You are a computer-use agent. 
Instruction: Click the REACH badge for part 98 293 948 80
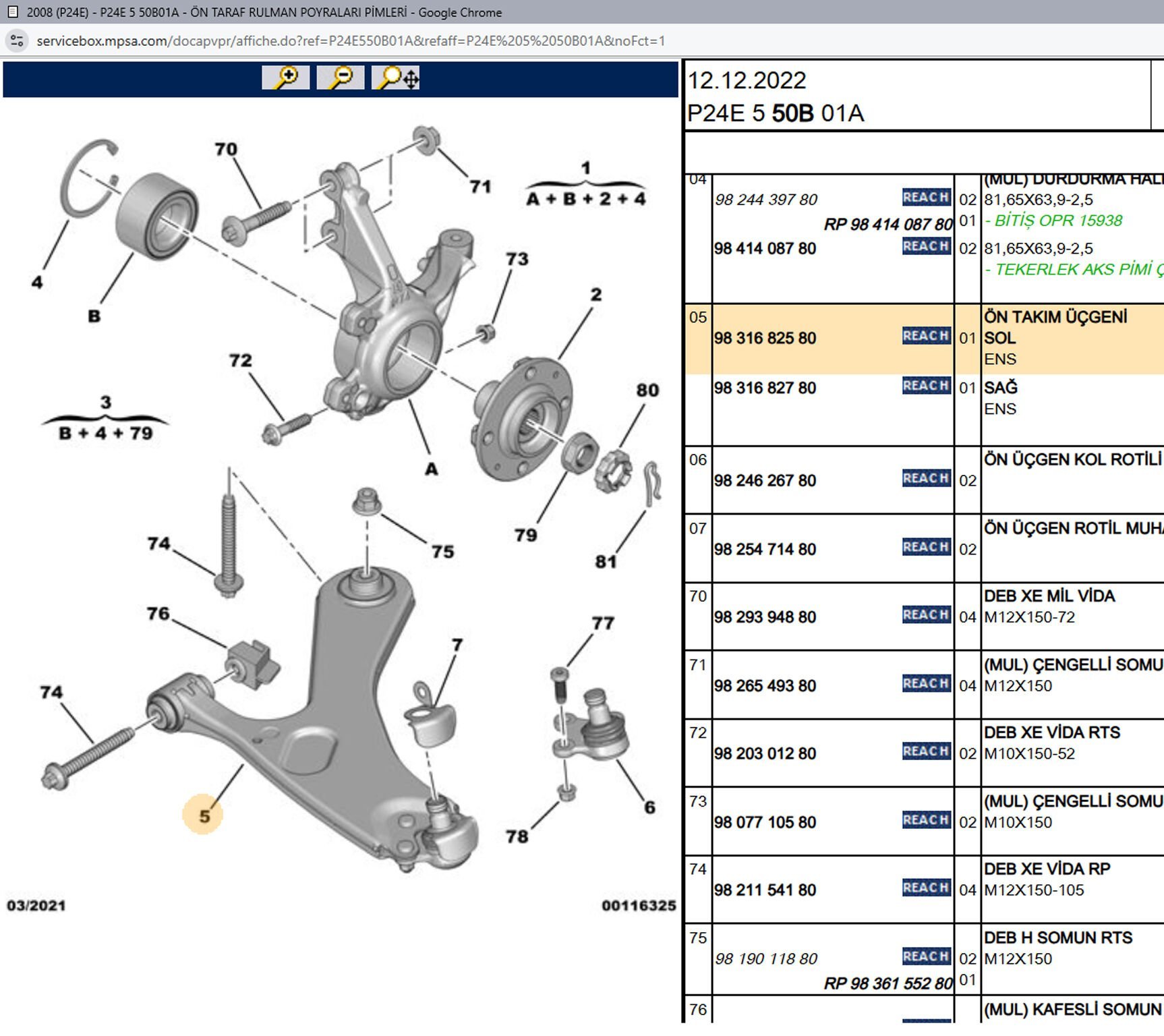pos(926,615)
